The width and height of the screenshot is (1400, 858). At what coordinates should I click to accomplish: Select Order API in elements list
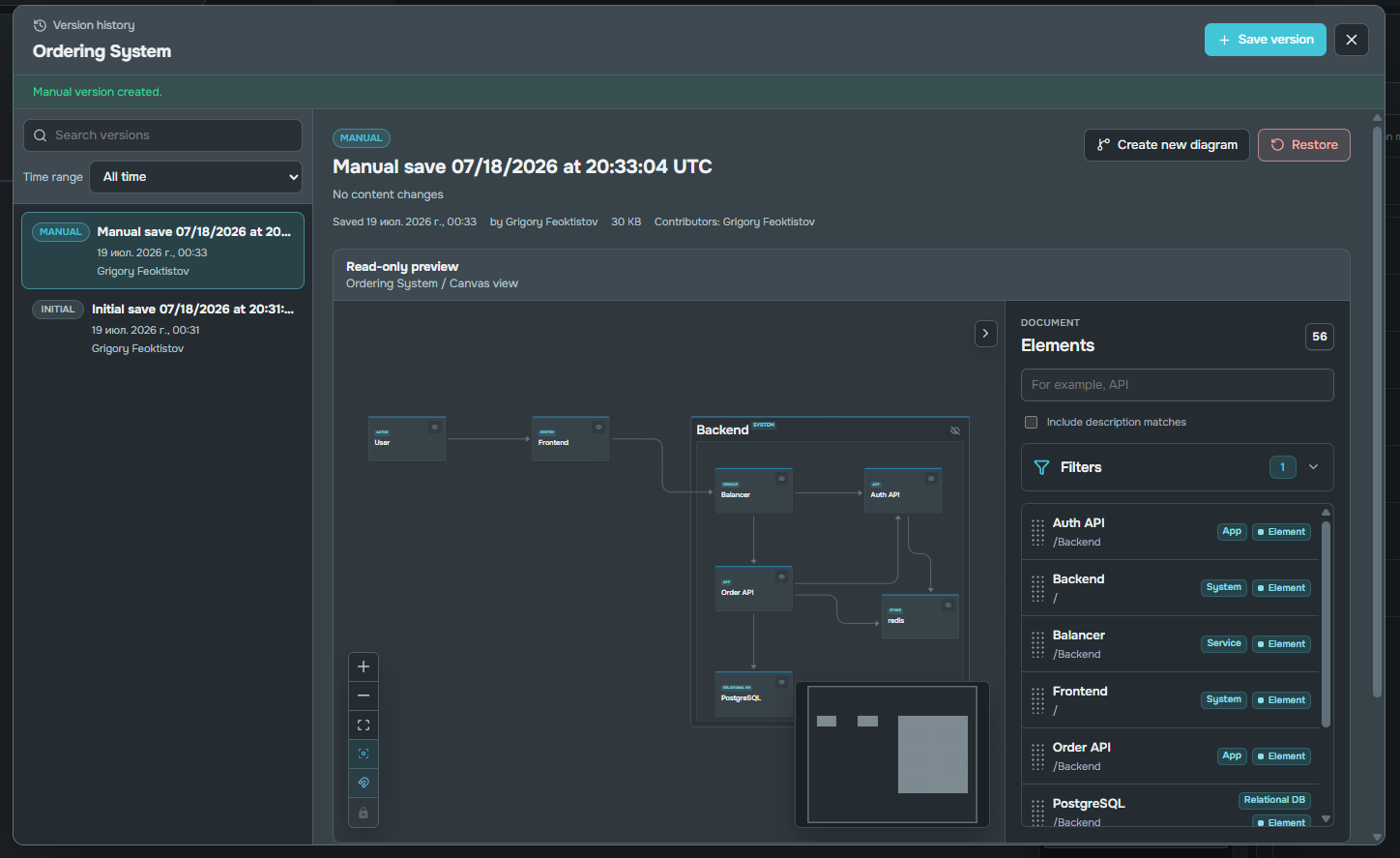click(x=1171, y=756)
